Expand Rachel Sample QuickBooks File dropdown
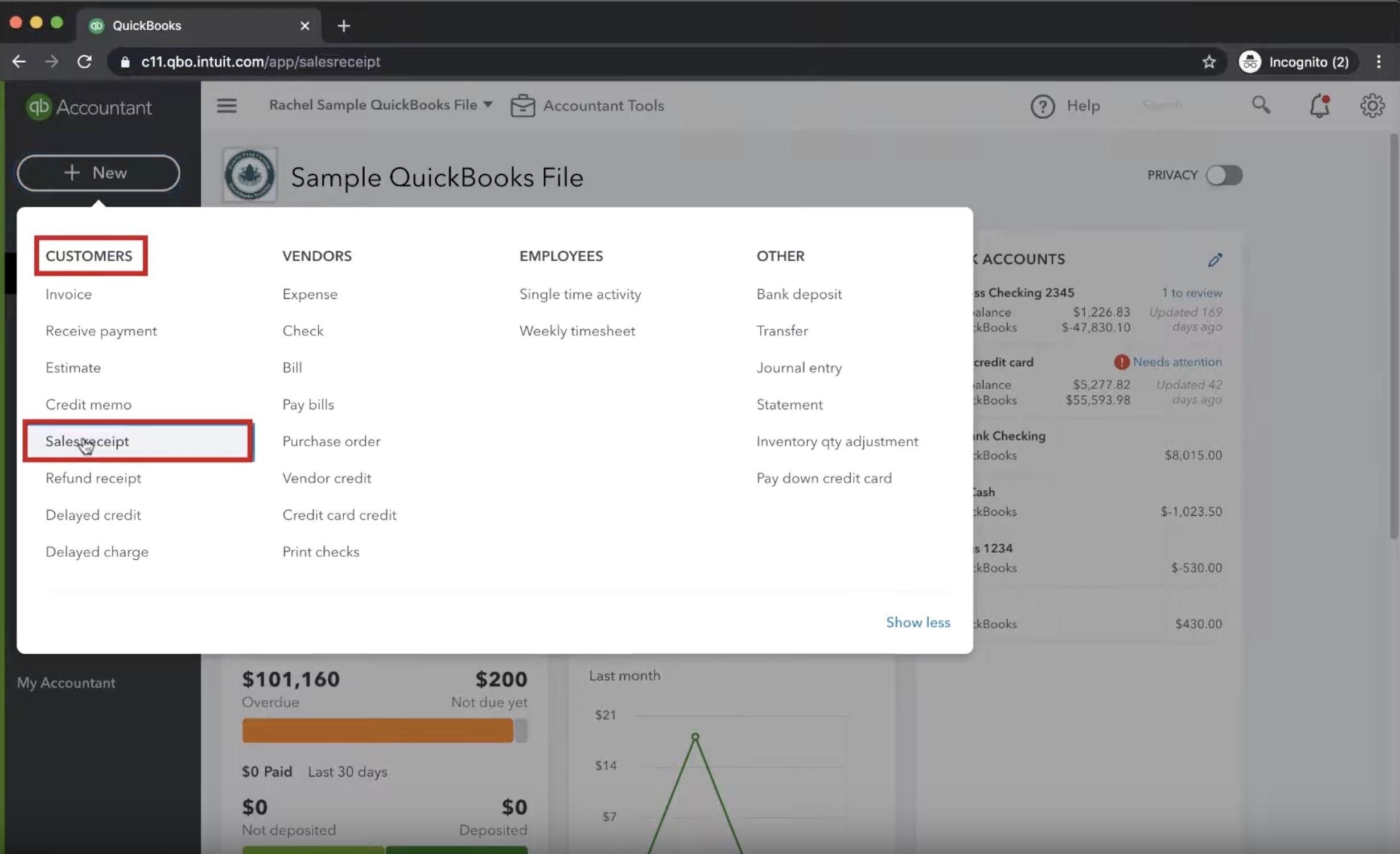The height and width of the screenshot is (854, 1400). [380, 105]
